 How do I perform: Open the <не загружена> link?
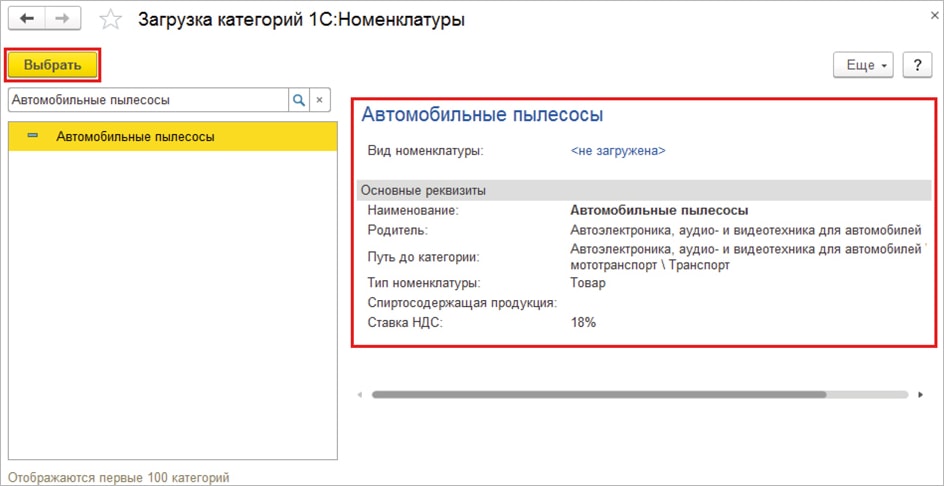pyautogui.click(x=617, y=151)
